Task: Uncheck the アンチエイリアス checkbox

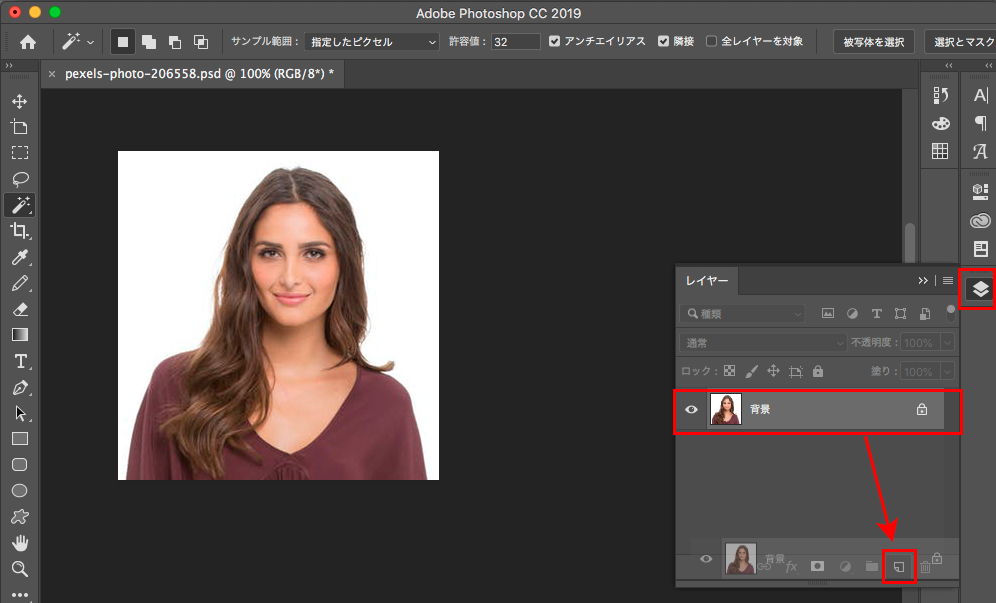Action: click(555, 42)
